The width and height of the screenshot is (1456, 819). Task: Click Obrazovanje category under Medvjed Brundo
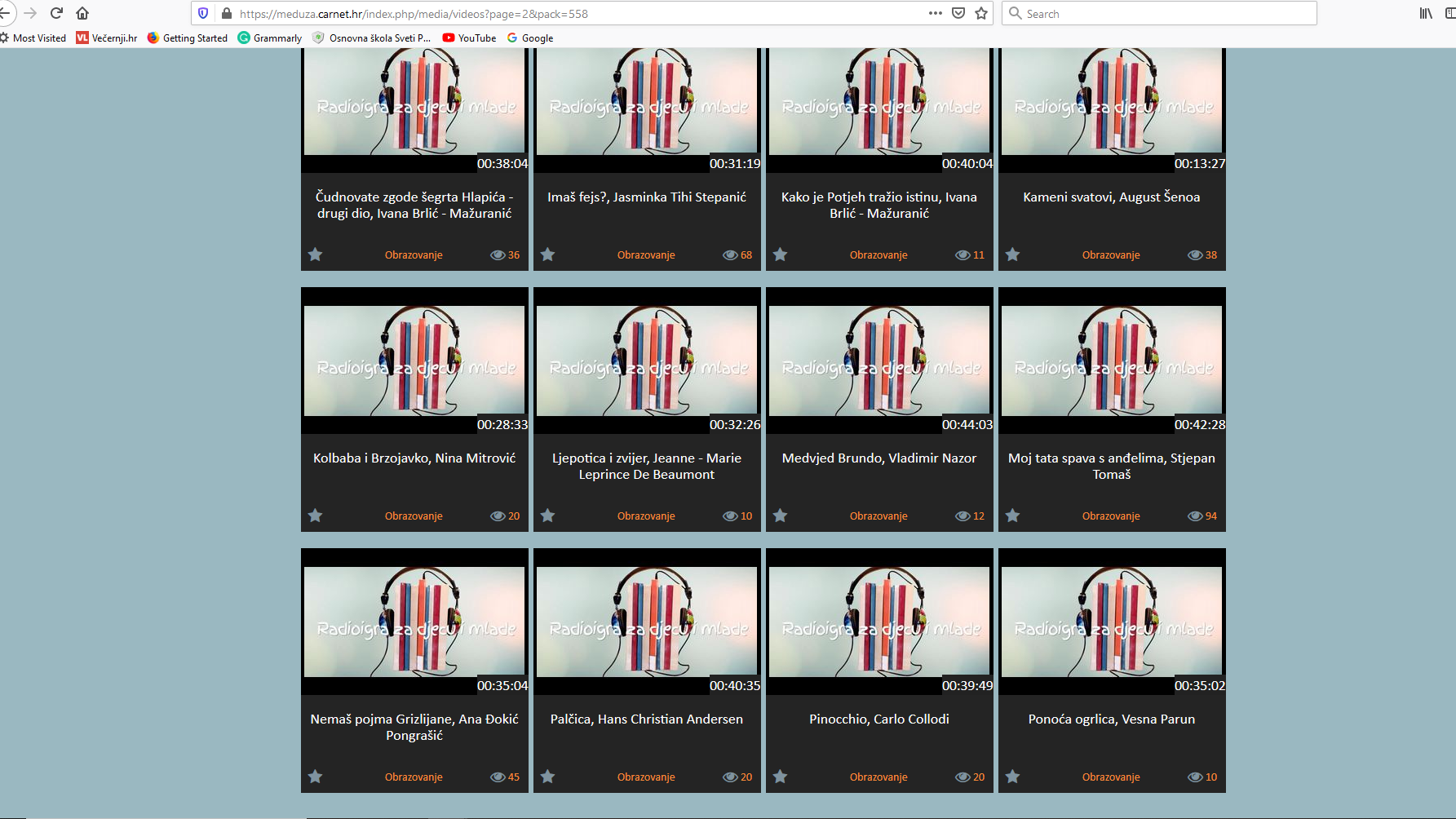(878, 516)
